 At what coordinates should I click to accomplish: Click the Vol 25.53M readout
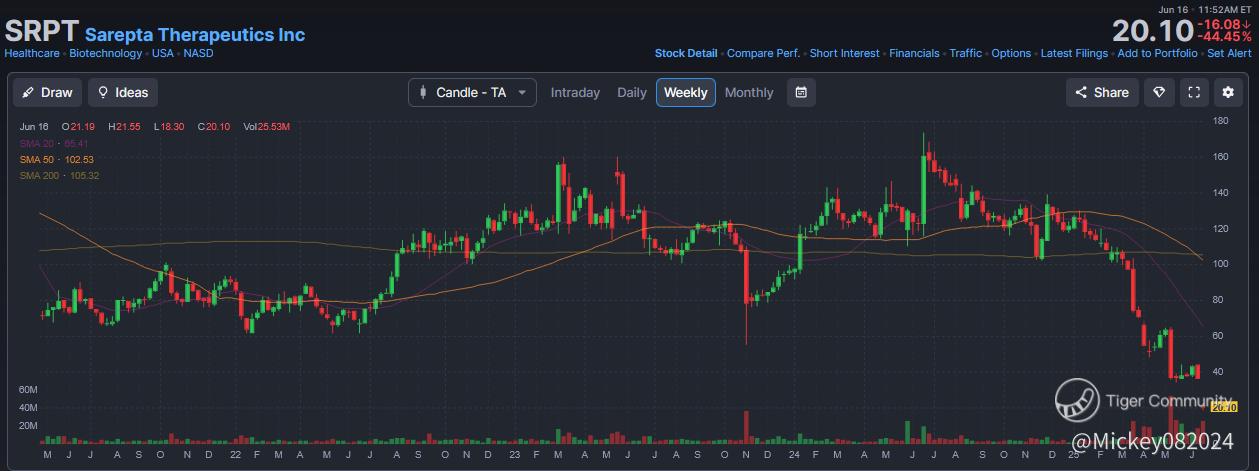tap(267, 127)
